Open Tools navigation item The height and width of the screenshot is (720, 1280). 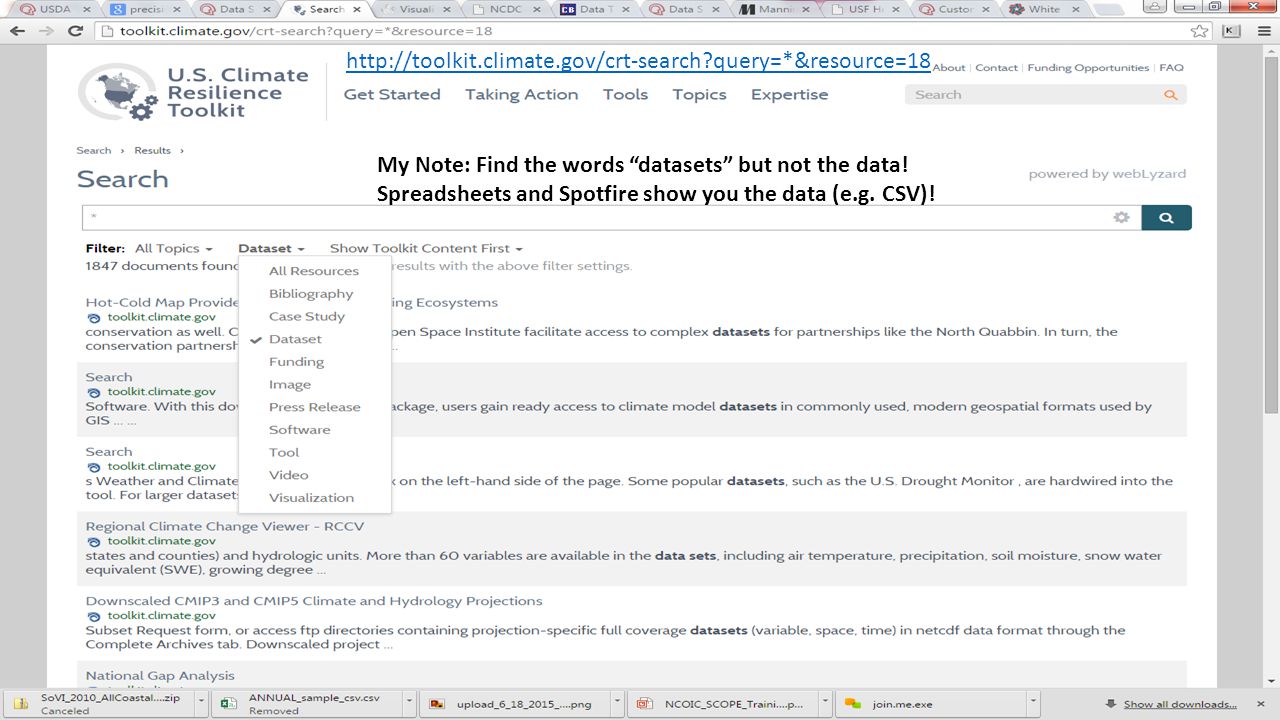coord(625,94)
